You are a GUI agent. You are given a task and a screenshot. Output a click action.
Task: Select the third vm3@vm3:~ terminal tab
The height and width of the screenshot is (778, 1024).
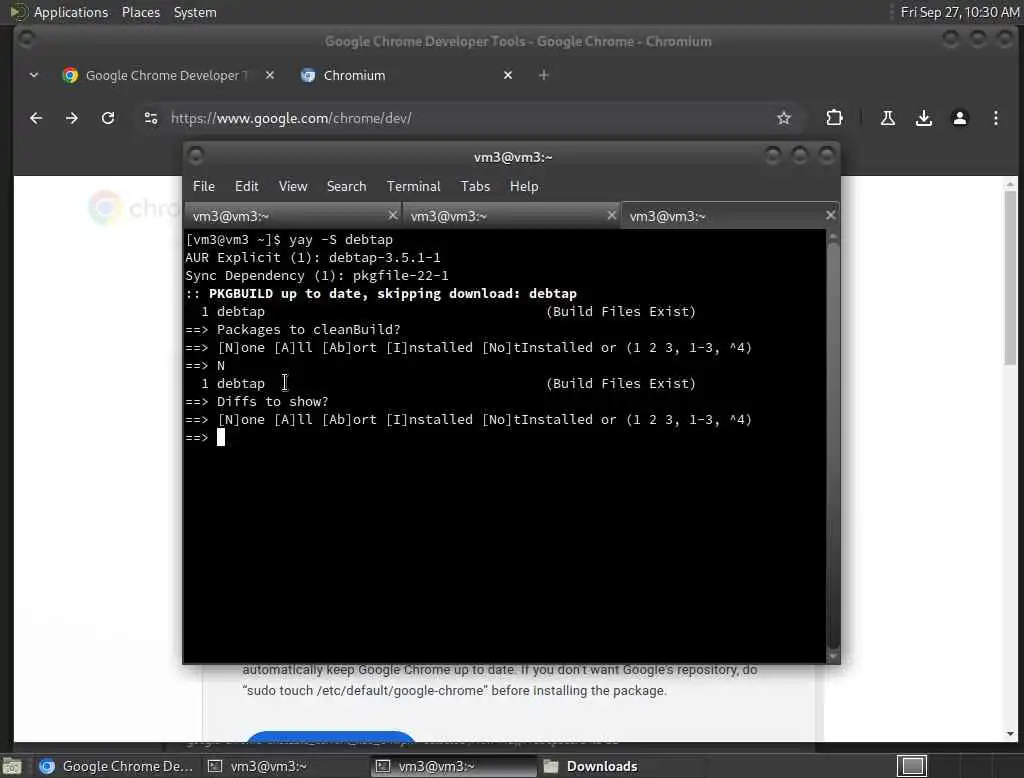click(x=730, y=216)
